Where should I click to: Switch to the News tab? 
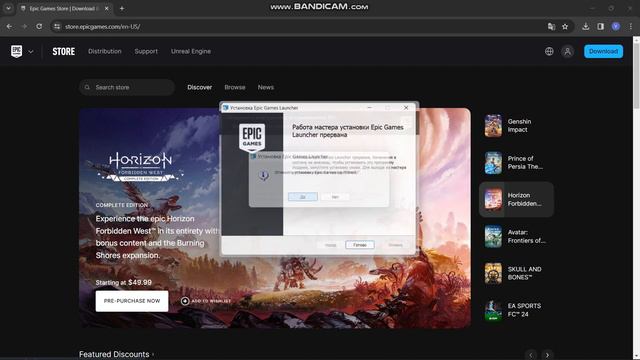click(x=266, y=87)
